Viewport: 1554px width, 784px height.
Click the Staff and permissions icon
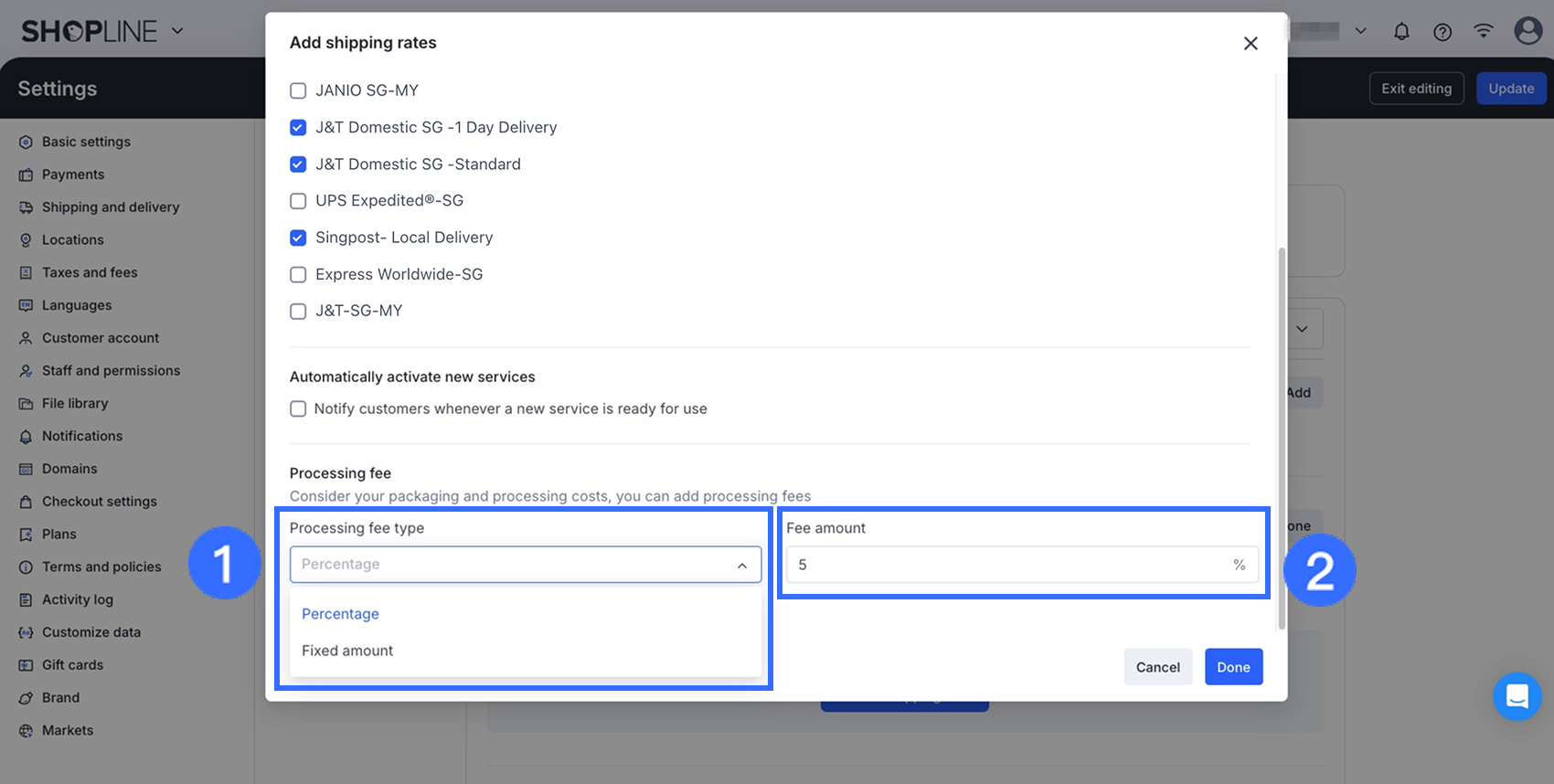point(26,371)
